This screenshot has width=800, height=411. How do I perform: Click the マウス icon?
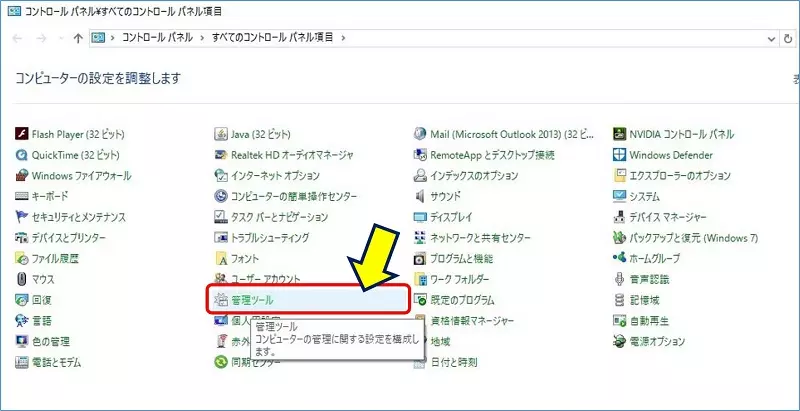click(21, 279)
